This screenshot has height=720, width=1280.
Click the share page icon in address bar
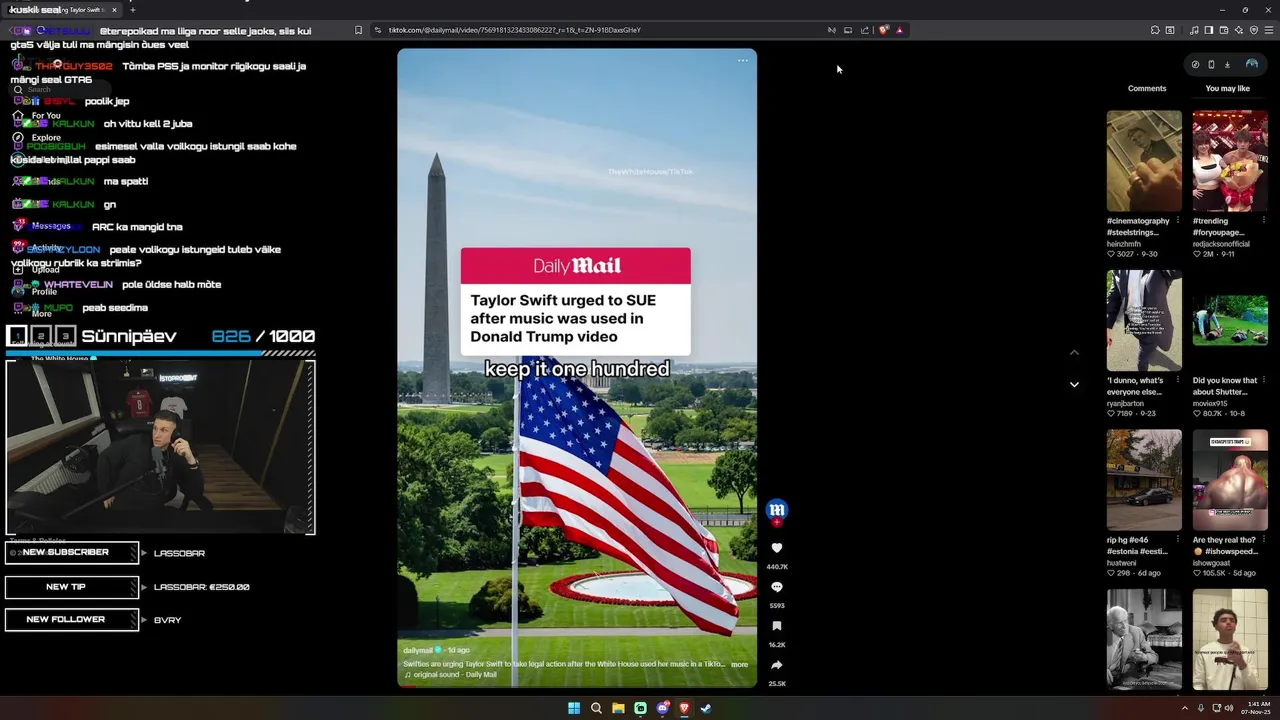865,30
